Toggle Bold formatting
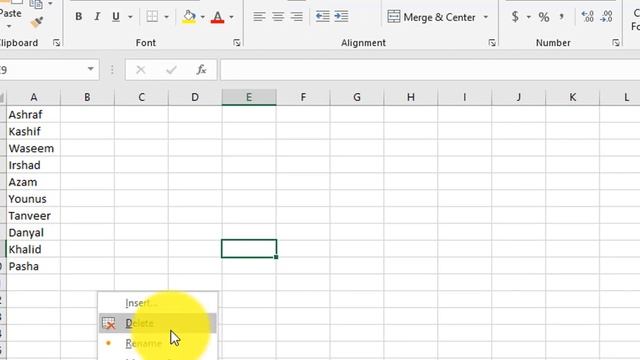This screenshot has width=640, height=360. click(79, 17)
